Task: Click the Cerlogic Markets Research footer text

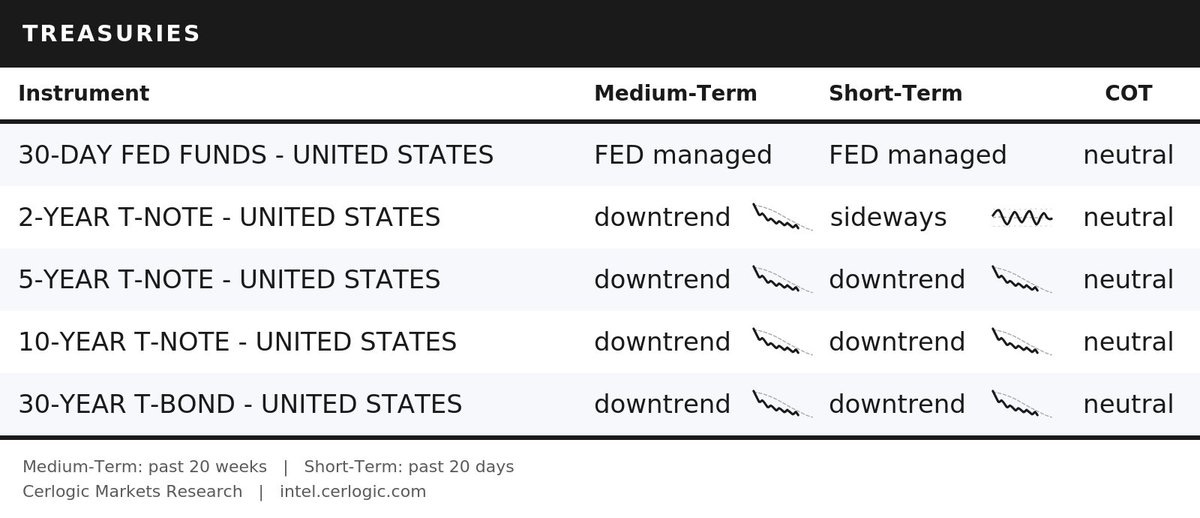Action: (x=132, y=491)
